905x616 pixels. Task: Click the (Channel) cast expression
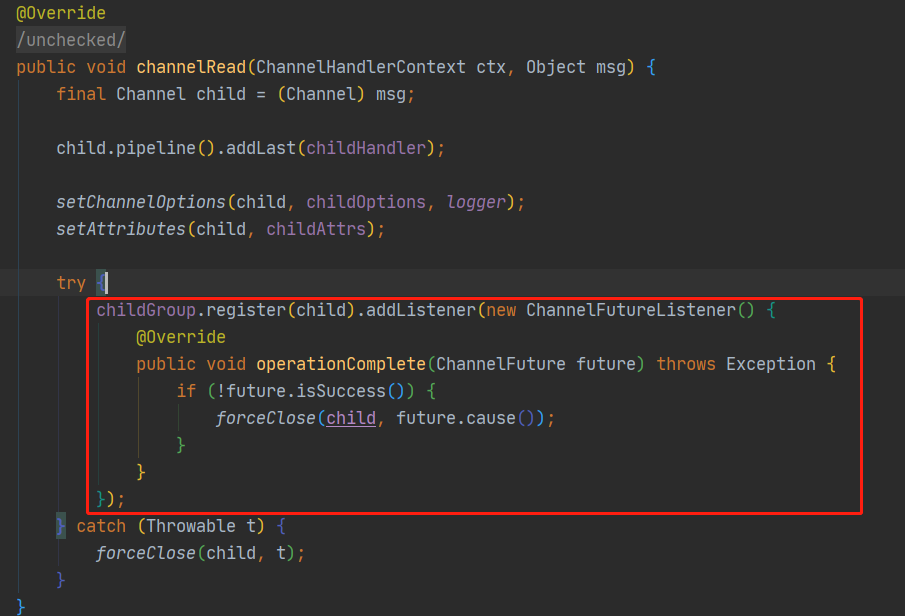coord(321,94)
